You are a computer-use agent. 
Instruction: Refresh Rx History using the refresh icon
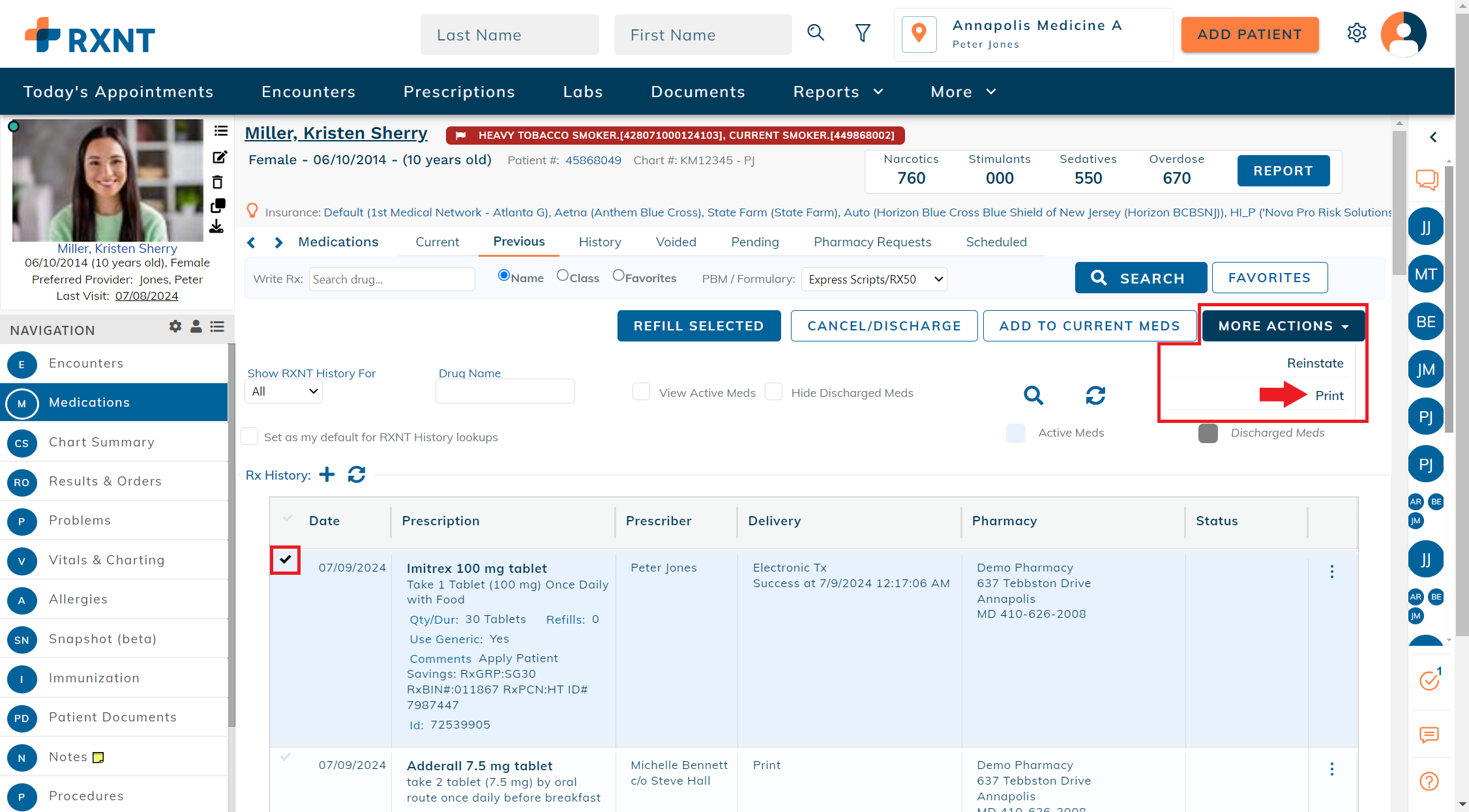[x=356, y=475]
